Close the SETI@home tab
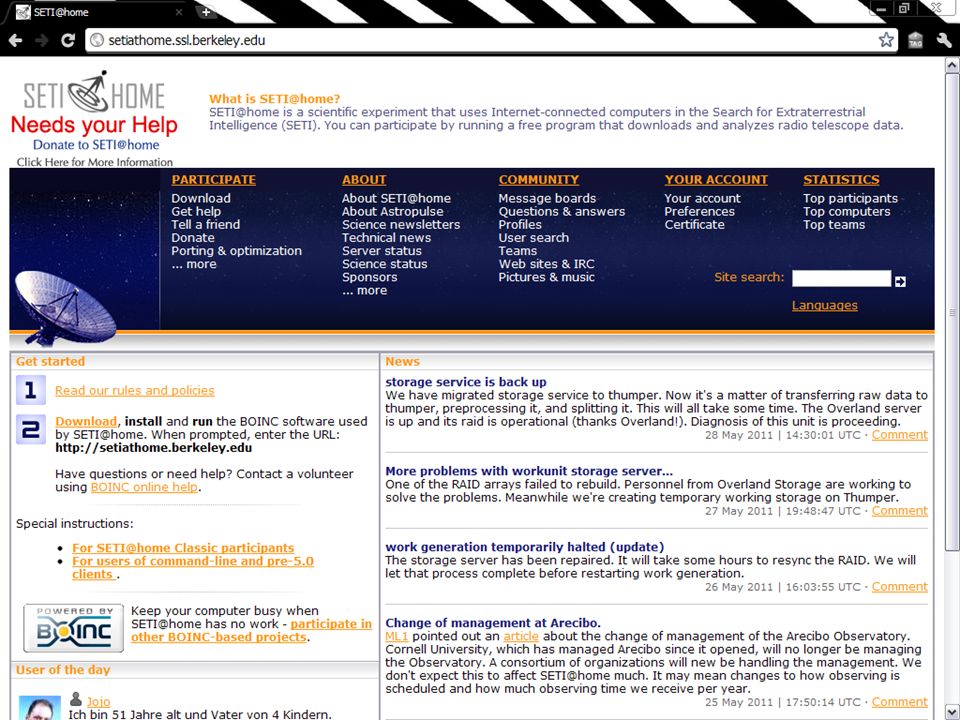The width and height of the screenshot is (960, 720). [x=179, y=12]
